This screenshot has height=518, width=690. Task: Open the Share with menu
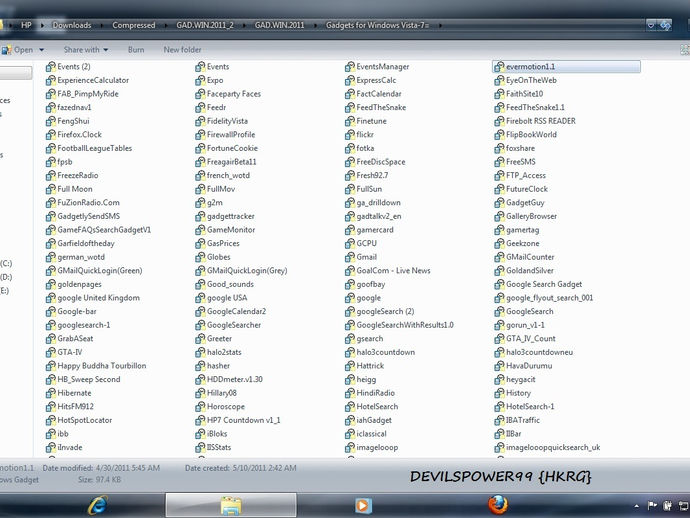86,50
